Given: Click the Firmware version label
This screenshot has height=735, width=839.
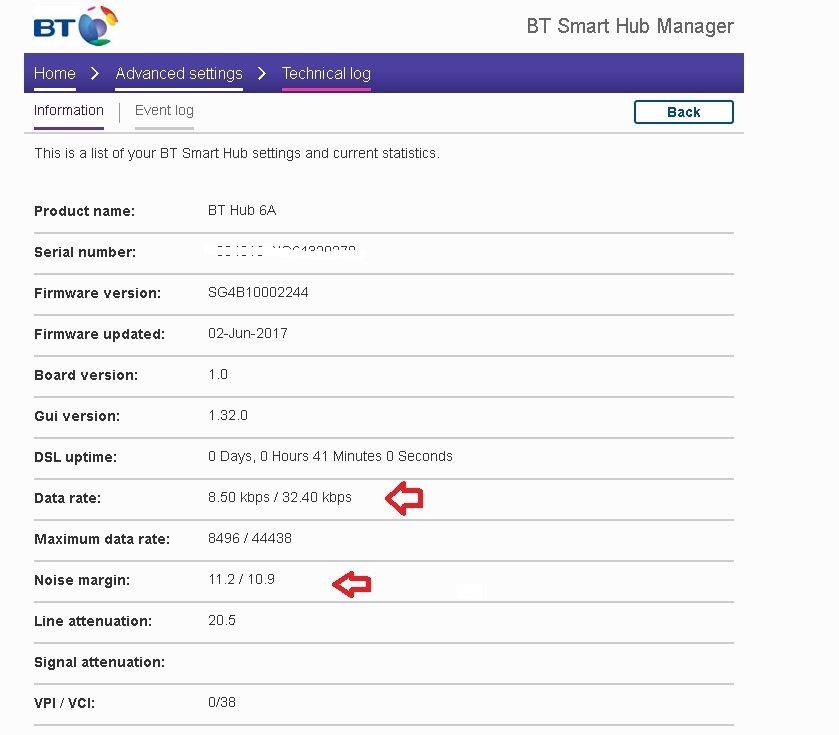Looking at the screenshot, I should tap(97, 293).
